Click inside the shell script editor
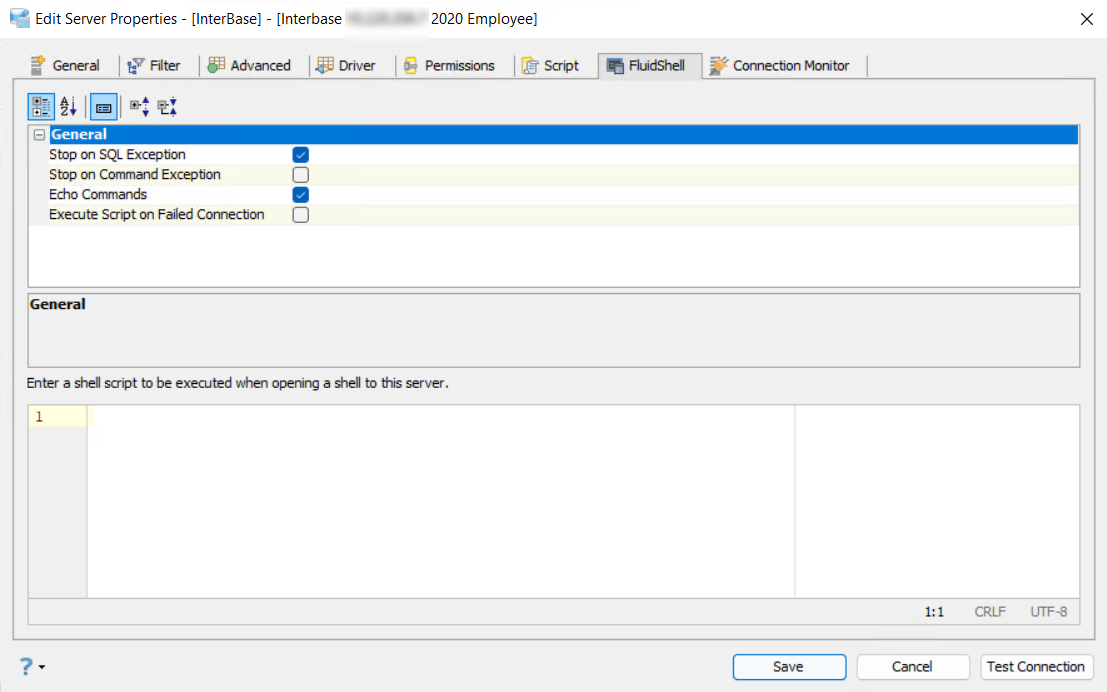This screenshot has height=692, width=1107. click(x=440, y=500)
